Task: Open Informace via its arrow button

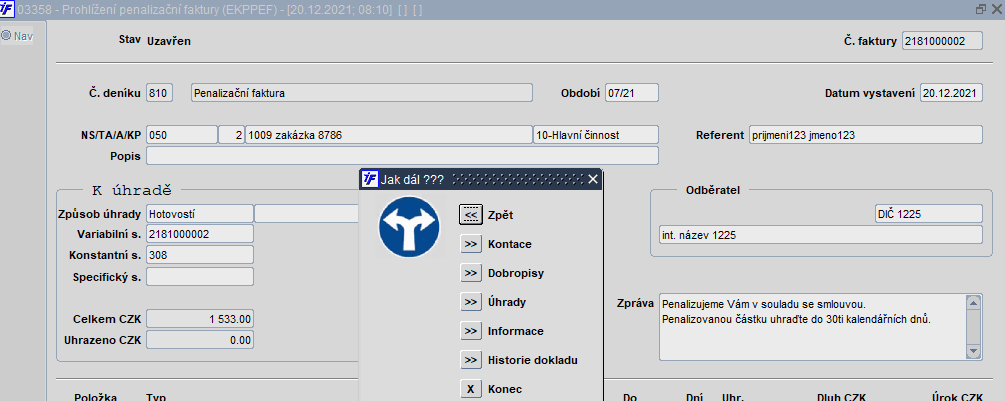Action: pyautogui.click(x=470, y=331)
